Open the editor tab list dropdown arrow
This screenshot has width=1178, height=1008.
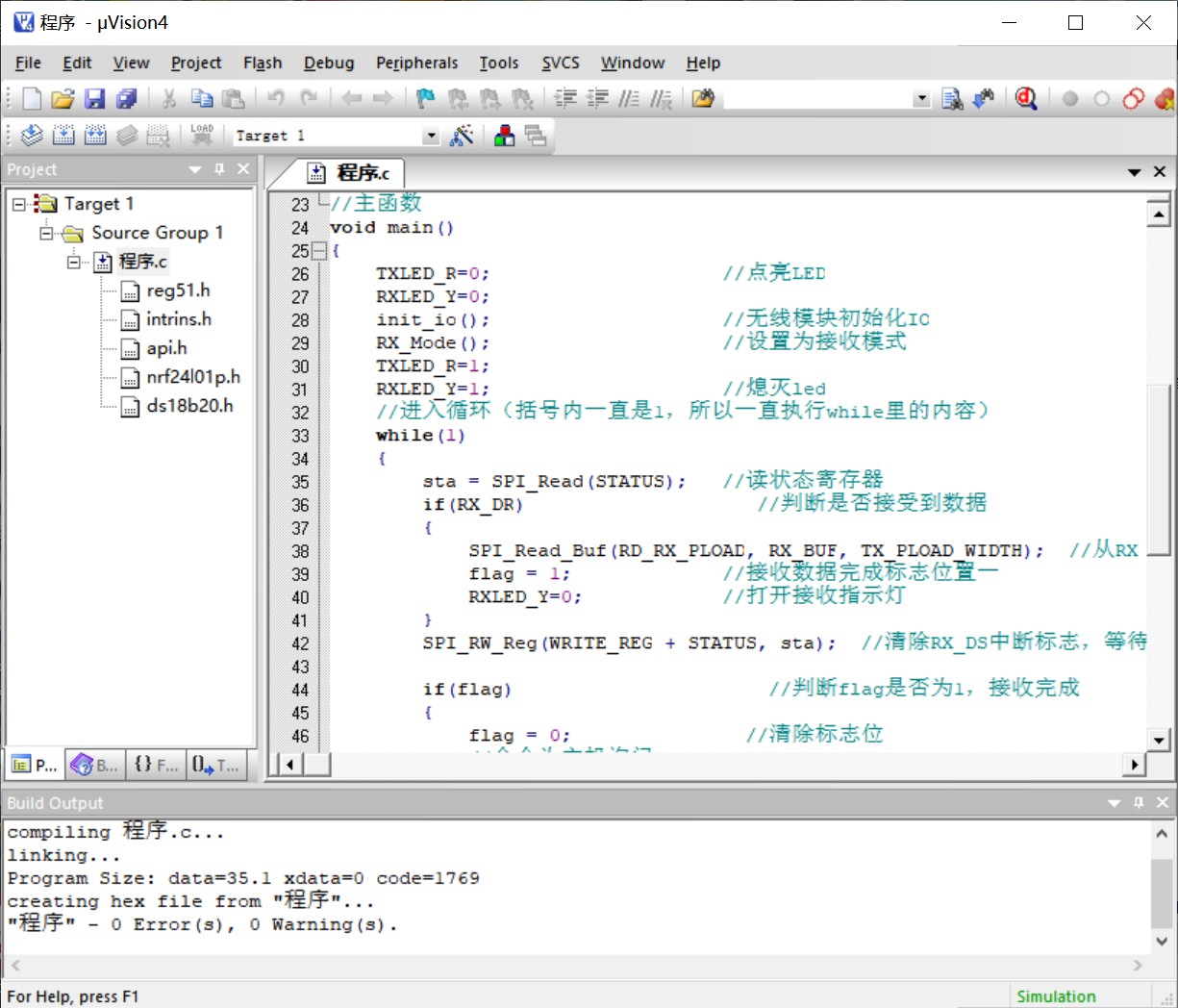pos(1135,172)
